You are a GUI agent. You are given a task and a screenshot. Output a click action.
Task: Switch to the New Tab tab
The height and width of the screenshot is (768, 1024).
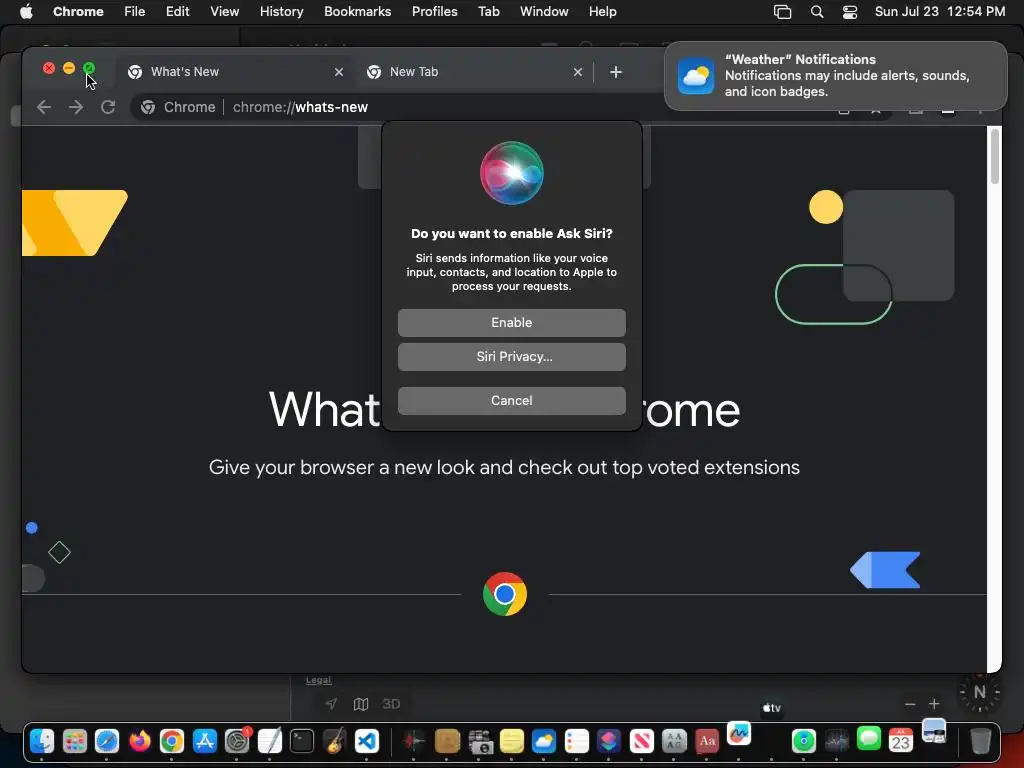tap(475, 72)
